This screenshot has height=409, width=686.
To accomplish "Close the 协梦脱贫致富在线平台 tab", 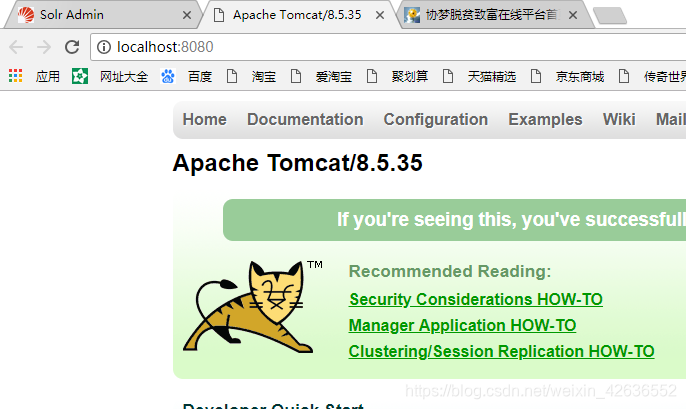I will pos(573,15).
